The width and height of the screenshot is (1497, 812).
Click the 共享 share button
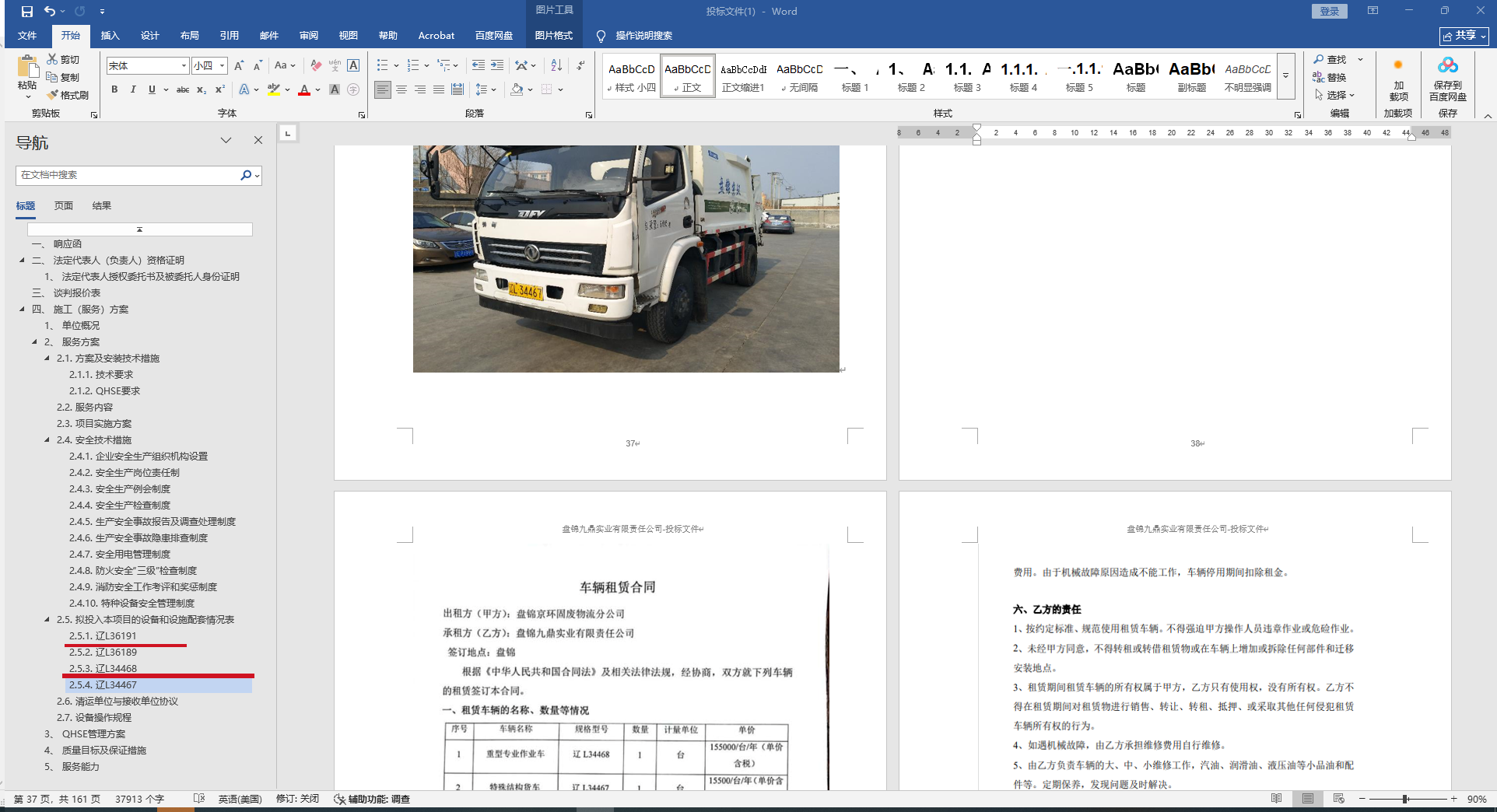tap(1463, 36)
